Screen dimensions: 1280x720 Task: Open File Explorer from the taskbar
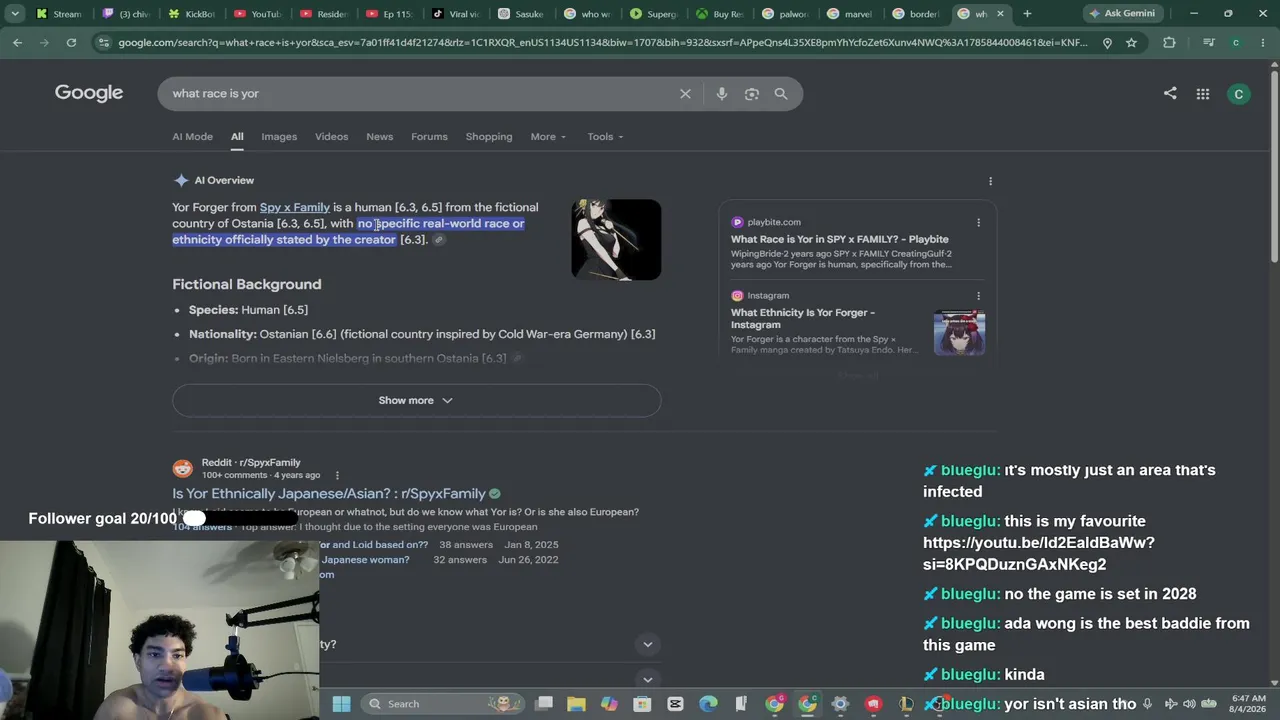tap(576, 704)
